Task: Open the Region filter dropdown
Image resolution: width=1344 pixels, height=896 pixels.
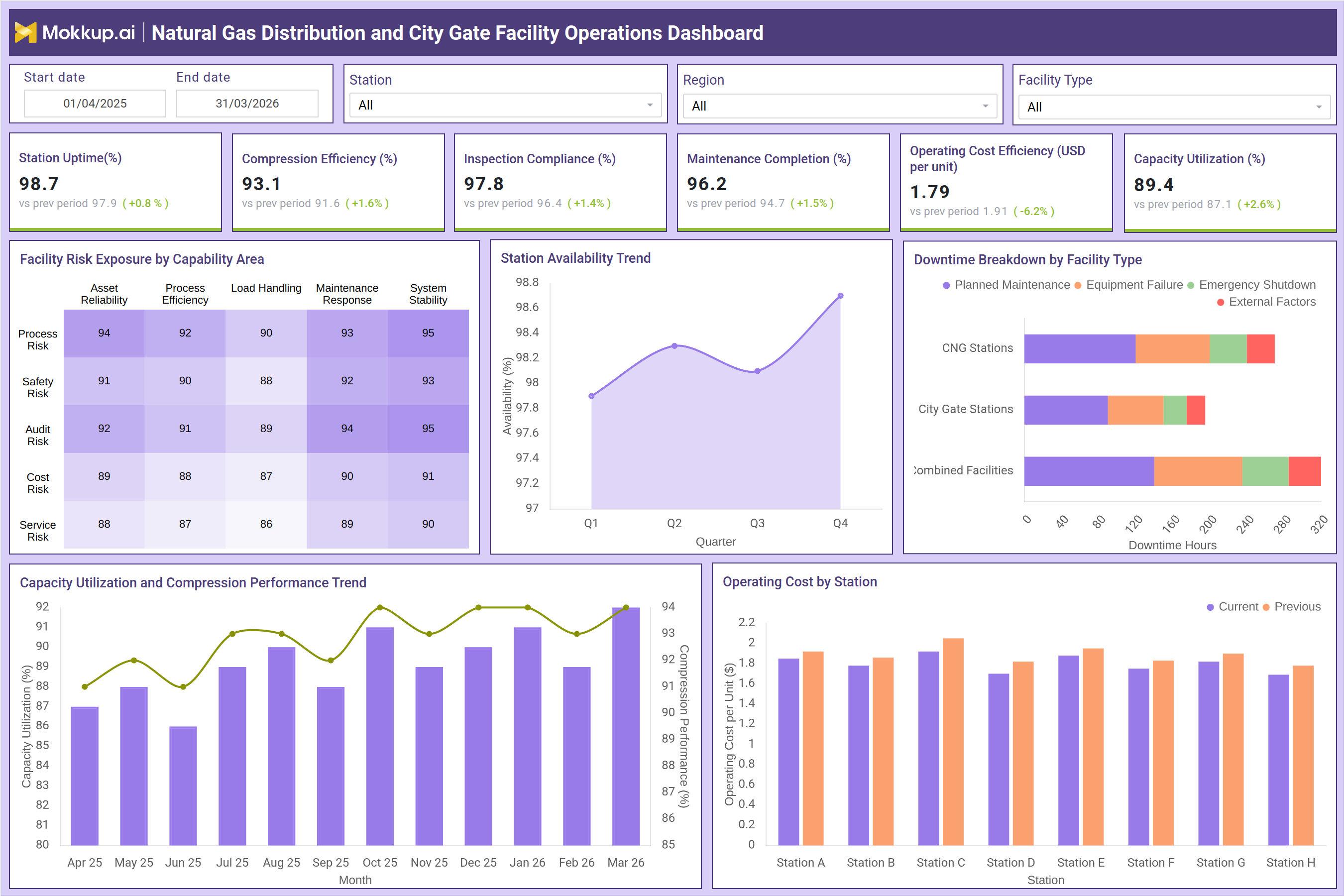Action: click(x=839, y=106)
